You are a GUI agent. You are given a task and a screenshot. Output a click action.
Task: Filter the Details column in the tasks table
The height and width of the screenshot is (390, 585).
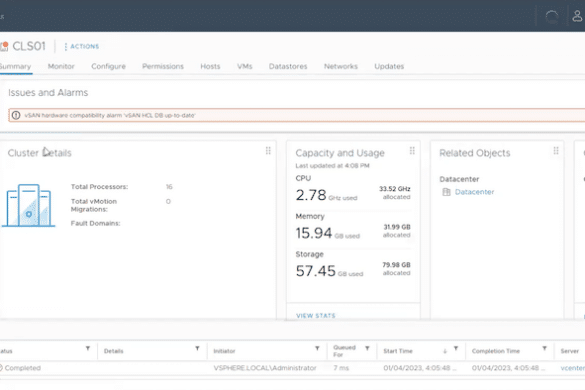point(197,348)
